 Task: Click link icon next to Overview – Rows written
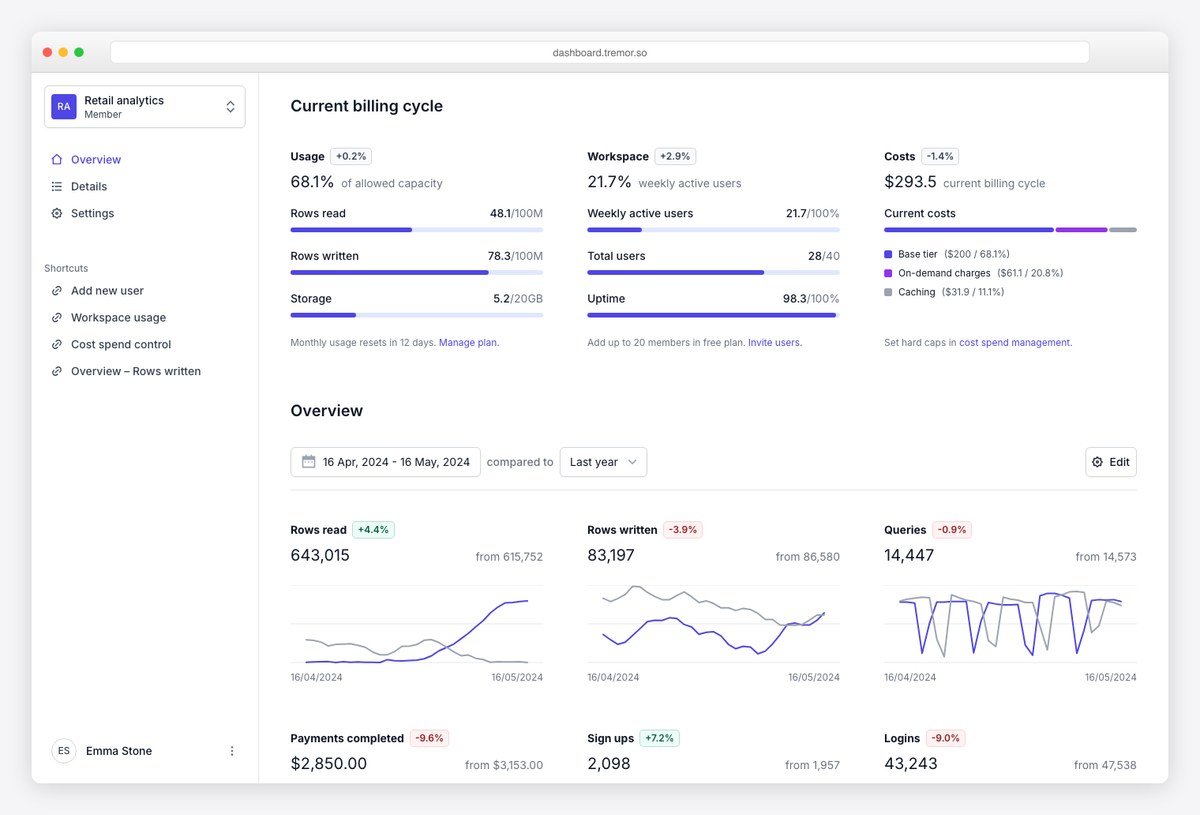coord(57,371)
